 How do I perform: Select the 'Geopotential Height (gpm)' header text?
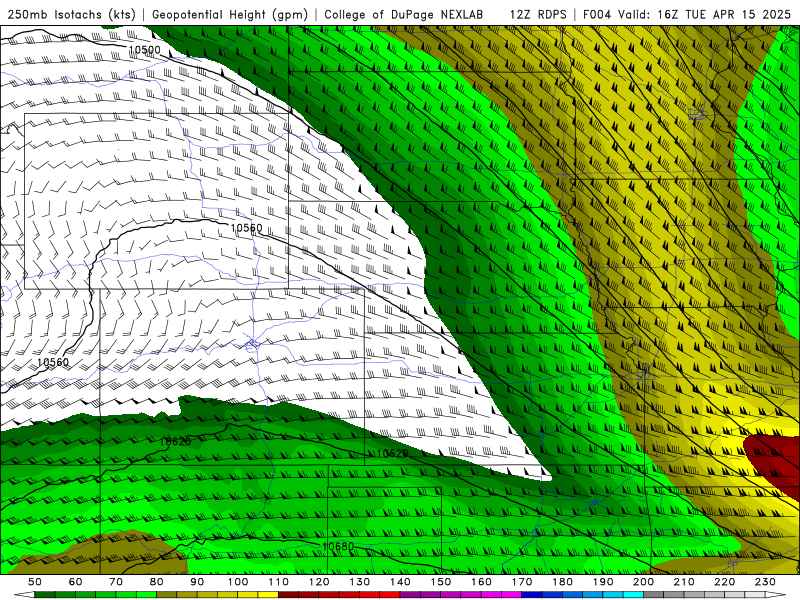point(230,14)
